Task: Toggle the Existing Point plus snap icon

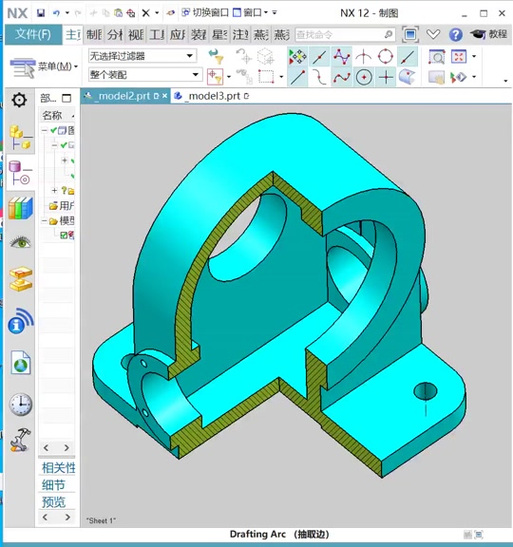Action: pyautogui.click(x=385, y=77)
